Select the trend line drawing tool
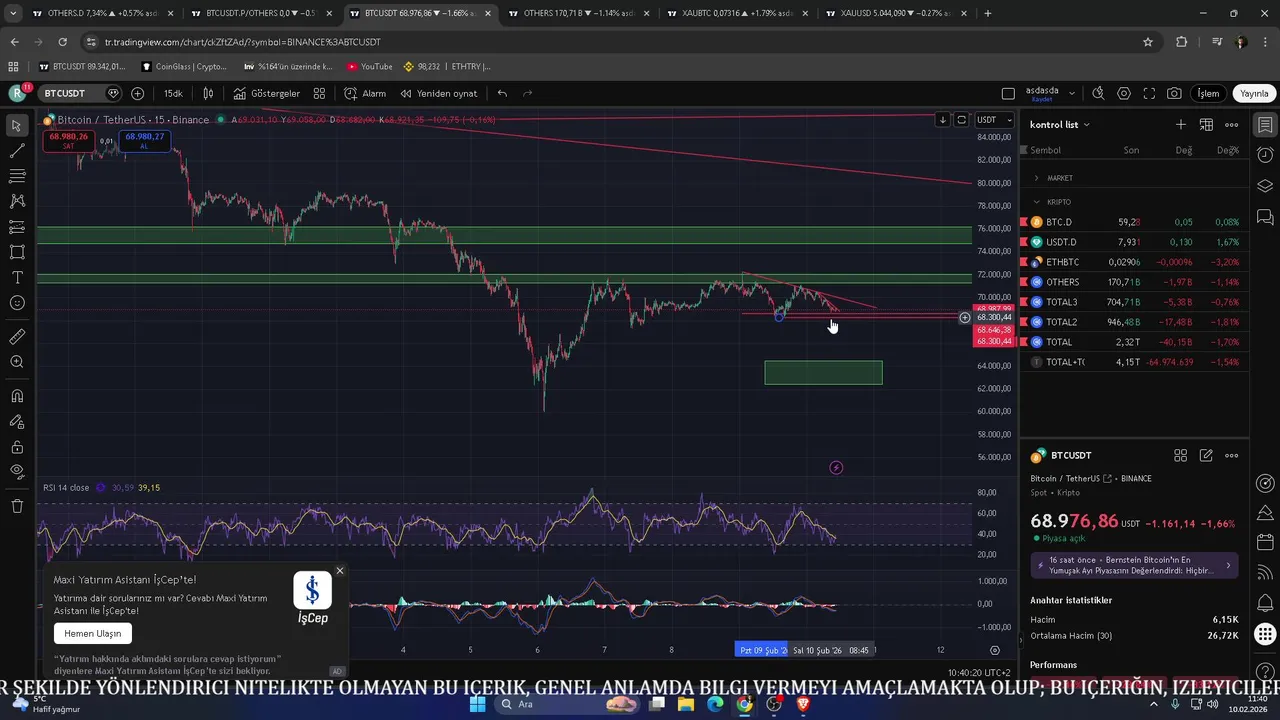The width and height of the screenshot is (1280, 720). click(x=17, y=151)
